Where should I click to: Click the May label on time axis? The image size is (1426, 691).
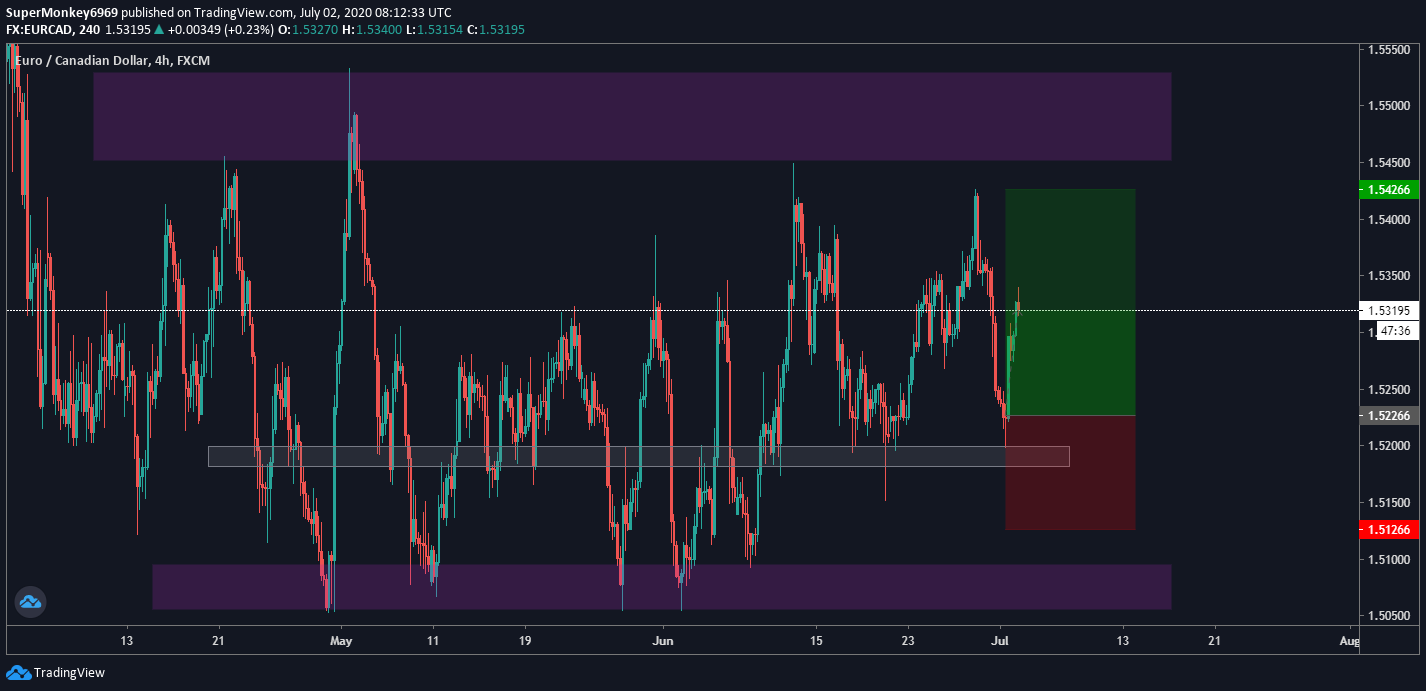click(x=341, y=640)
